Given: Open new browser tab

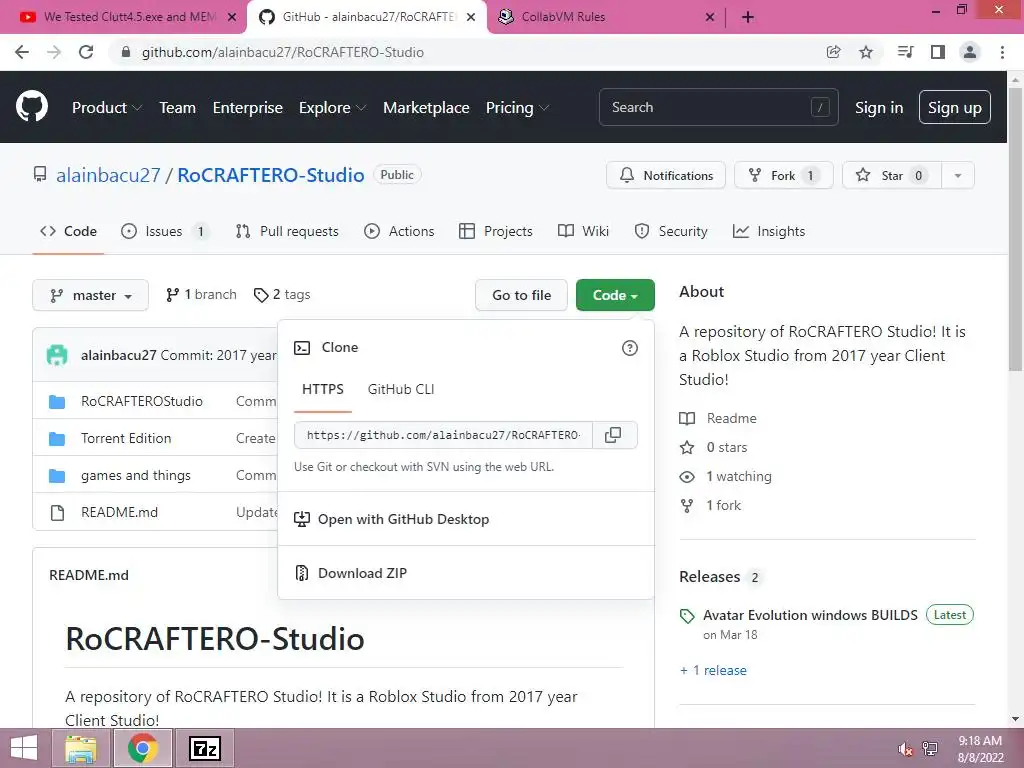Looking at the screenshot, I should coord(748,17).
